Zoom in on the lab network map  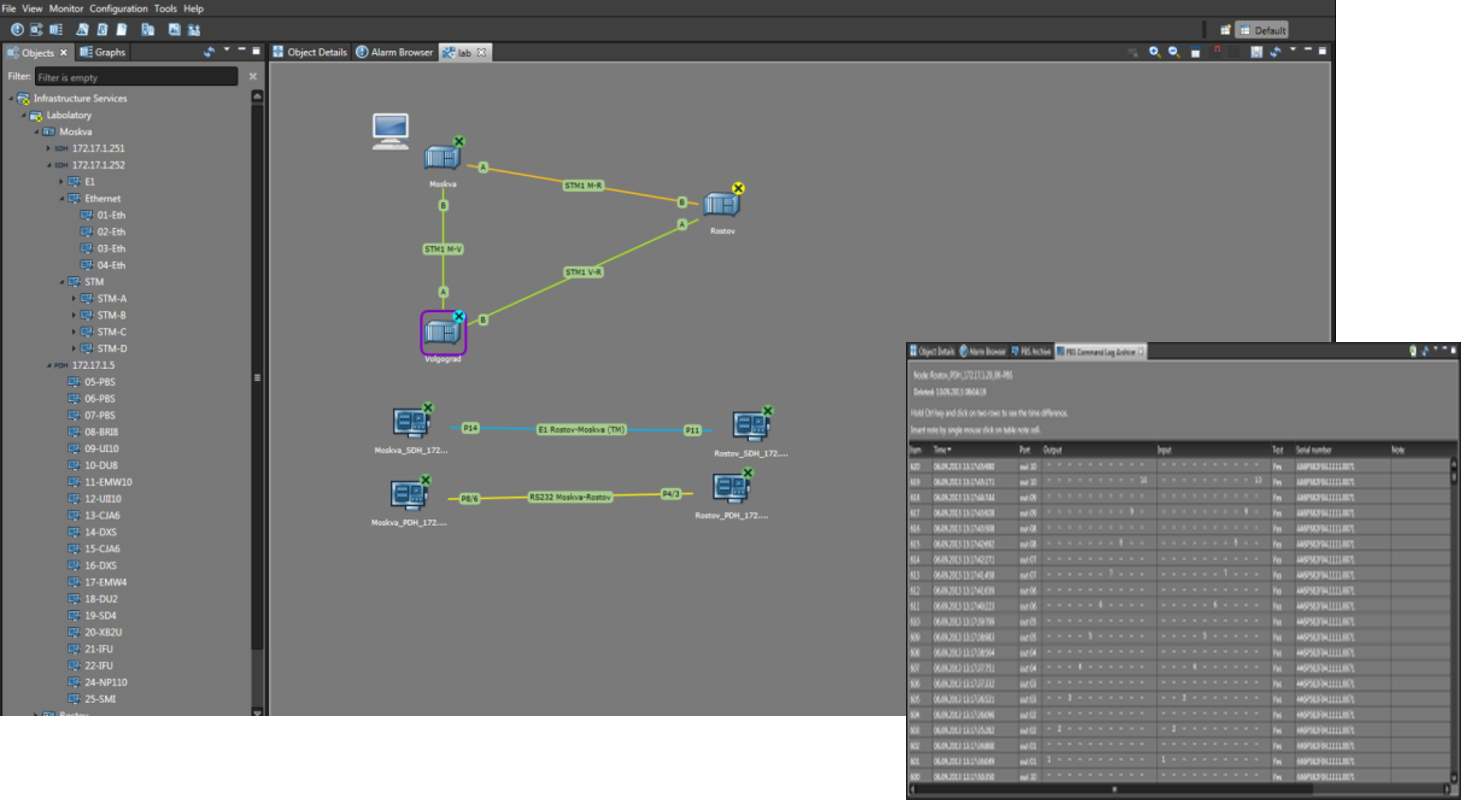[x=1154, y=52]
